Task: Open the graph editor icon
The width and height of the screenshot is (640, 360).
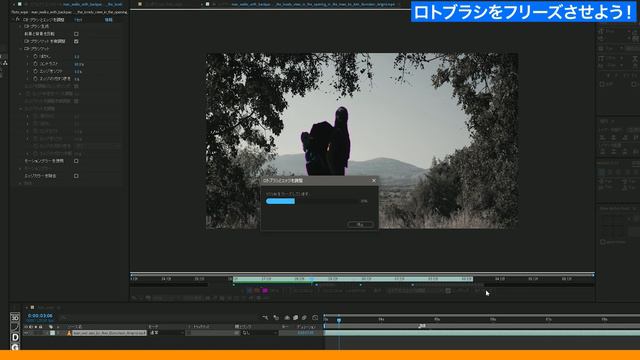Action: point(315,318)
